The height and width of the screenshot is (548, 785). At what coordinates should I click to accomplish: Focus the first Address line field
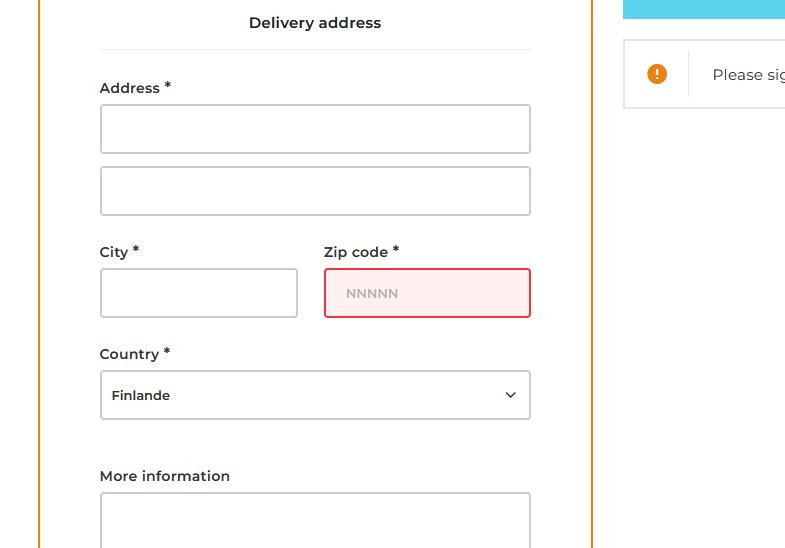click(x=315, y=129)
